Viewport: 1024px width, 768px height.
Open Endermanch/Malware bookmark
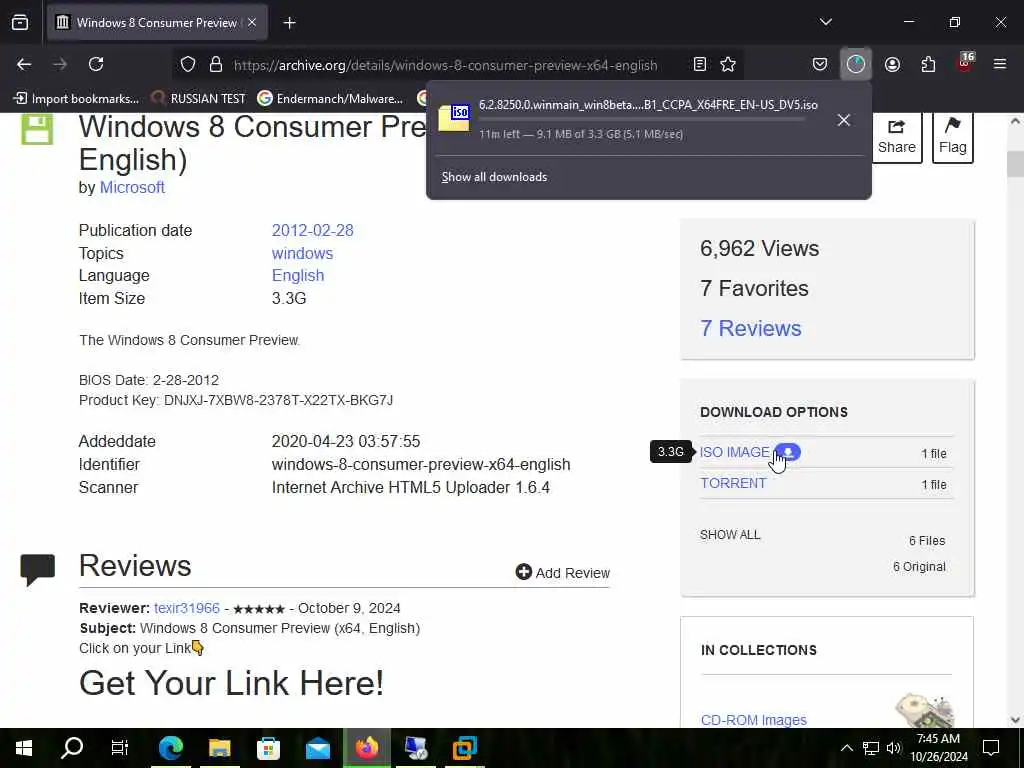(330, 99)
